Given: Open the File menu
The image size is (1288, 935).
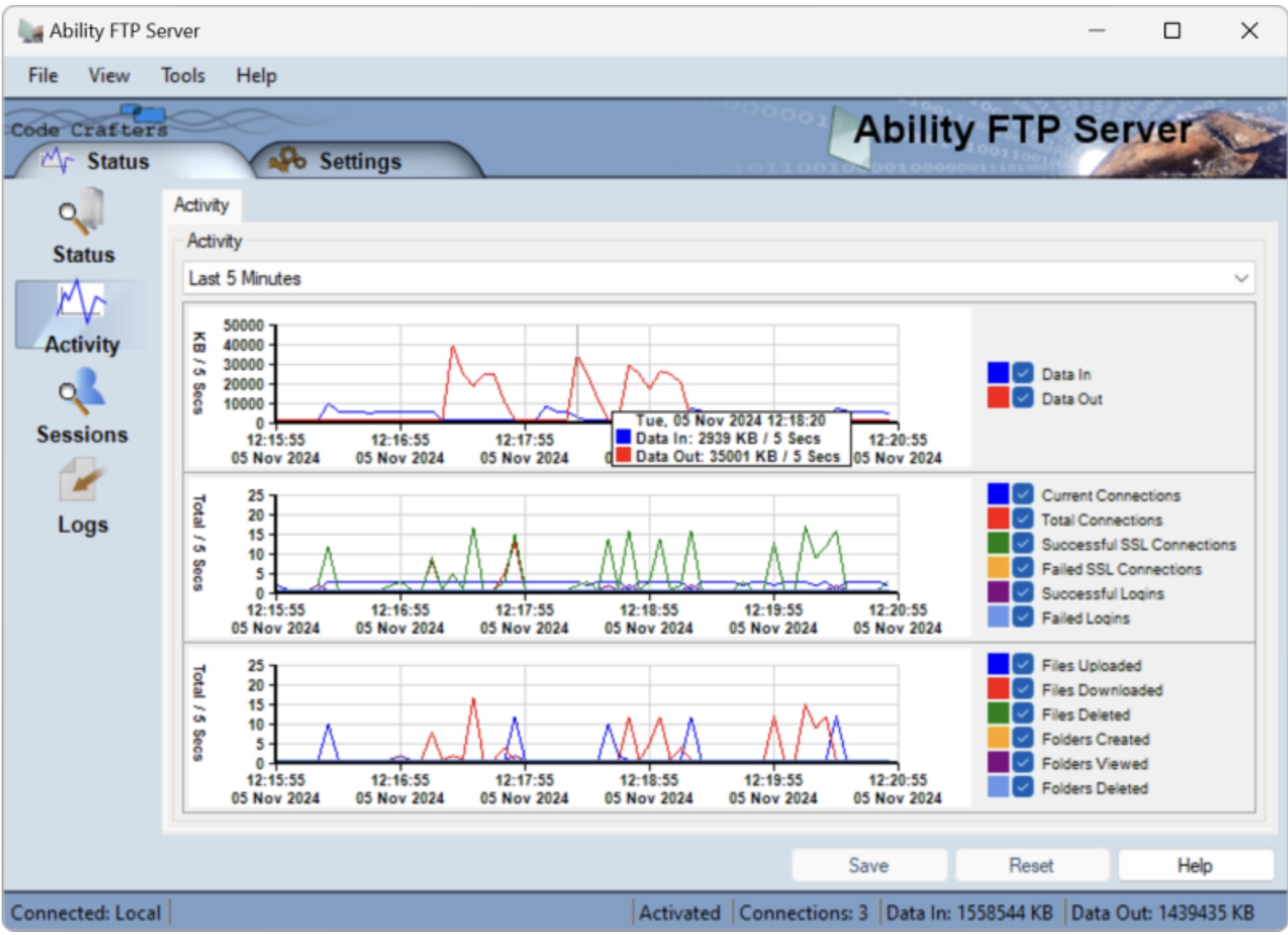Looking at the screenshot, I should pos(43,76).
